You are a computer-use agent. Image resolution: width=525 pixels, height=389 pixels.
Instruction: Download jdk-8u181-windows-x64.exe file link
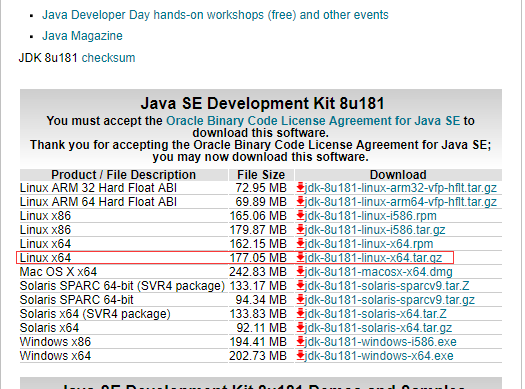coord(379,356)
